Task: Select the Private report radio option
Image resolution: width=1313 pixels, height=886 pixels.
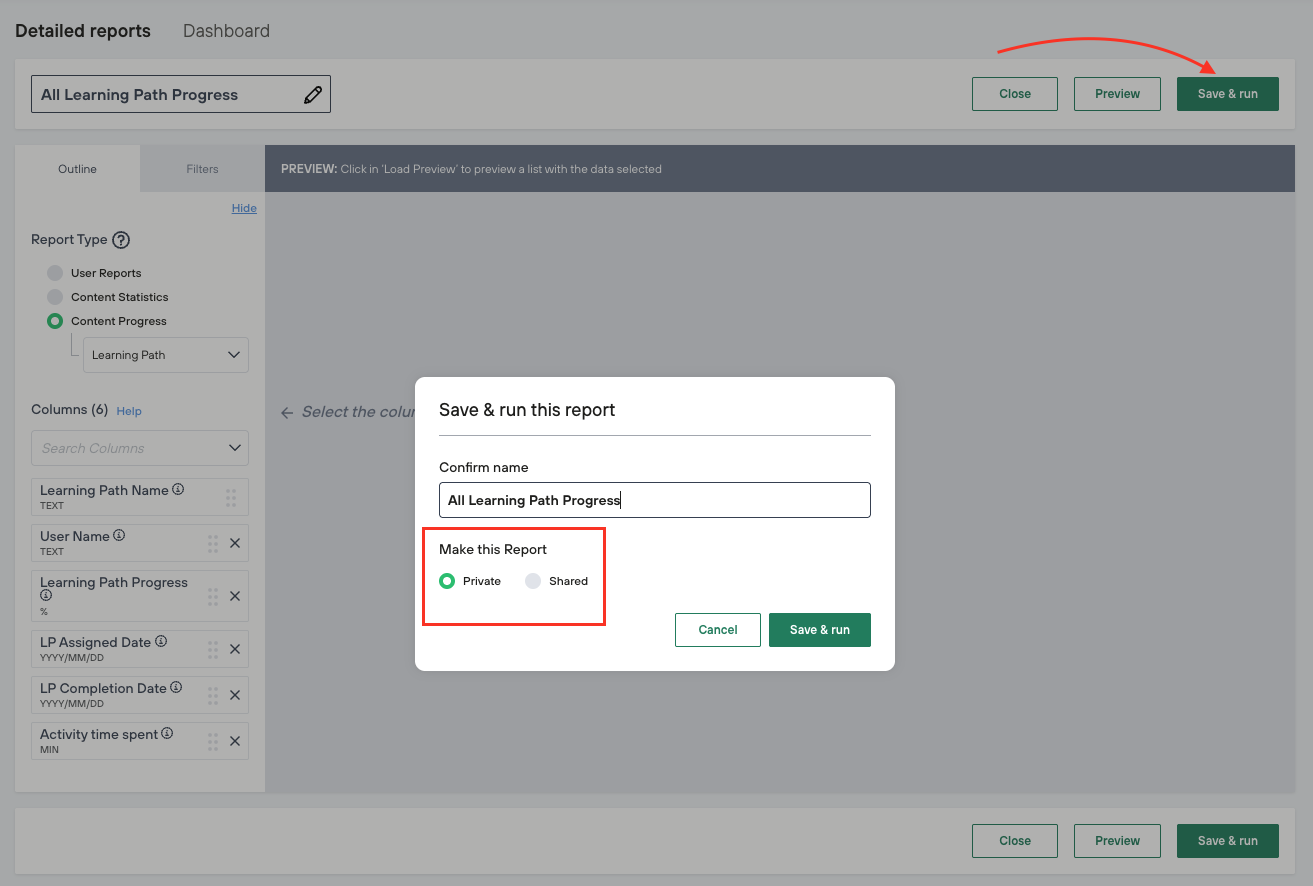Action: 447,581
